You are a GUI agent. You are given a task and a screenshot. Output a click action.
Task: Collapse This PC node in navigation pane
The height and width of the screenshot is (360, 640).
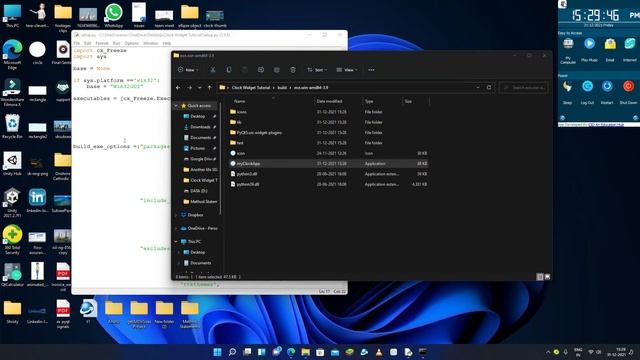click(x=176, y=242)
